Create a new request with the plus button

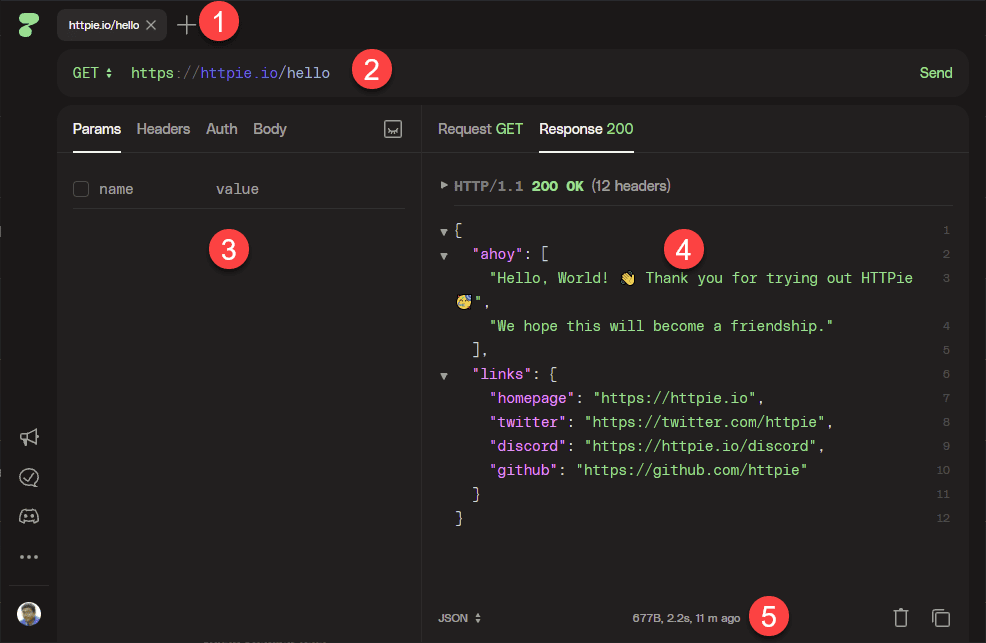tap(186, 24)
